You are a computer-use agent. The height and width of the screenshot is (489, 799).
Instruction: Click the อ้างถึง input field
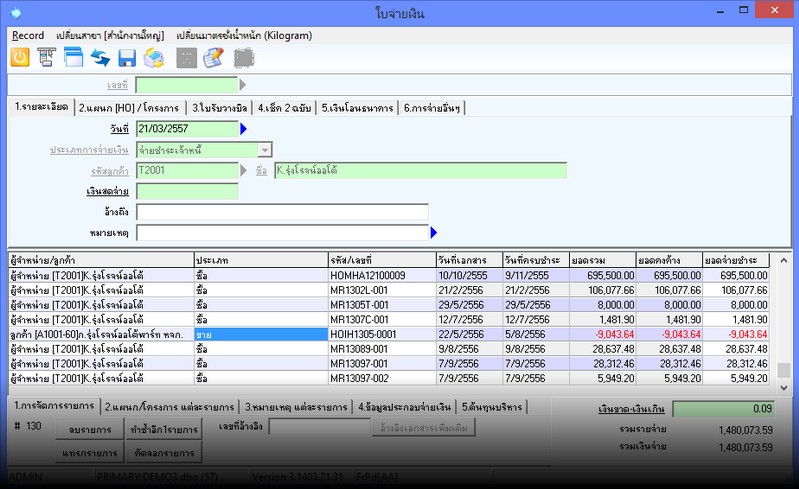point(282,212)
